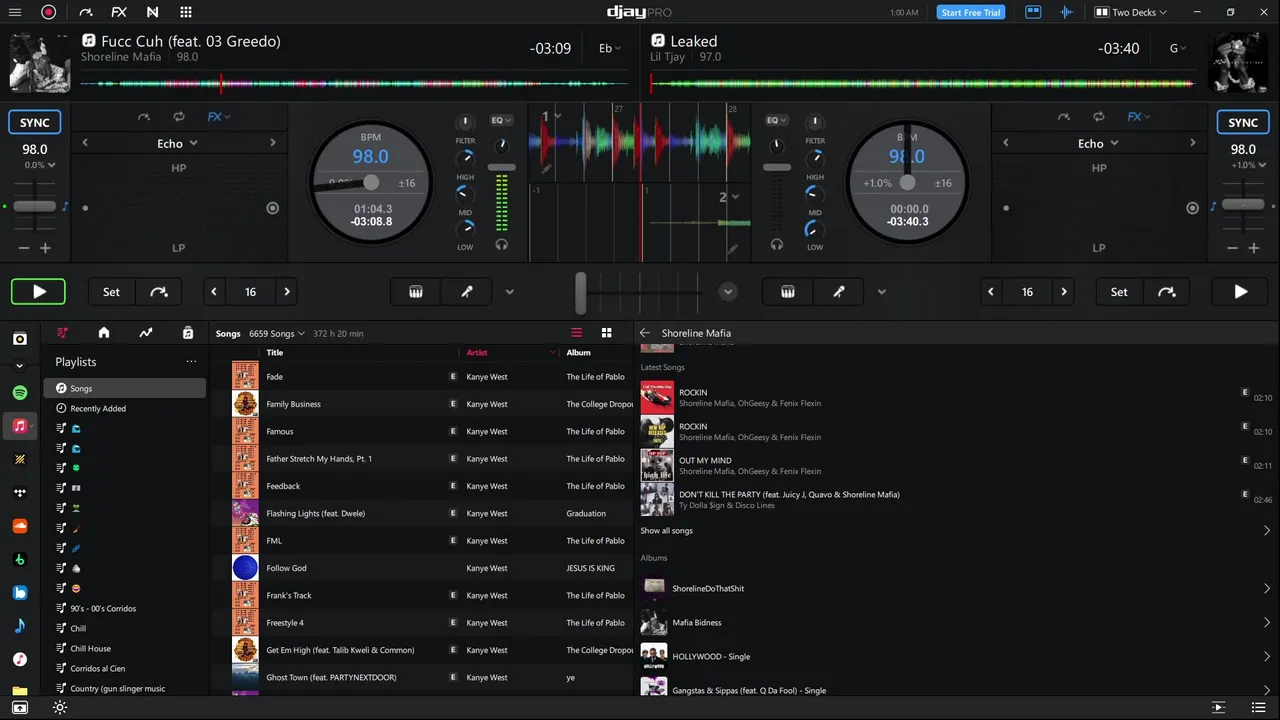Open deck 2 key G dropdown
Image resolution: width=1280 pixels, height=720 pixels.
[1179, 48]
